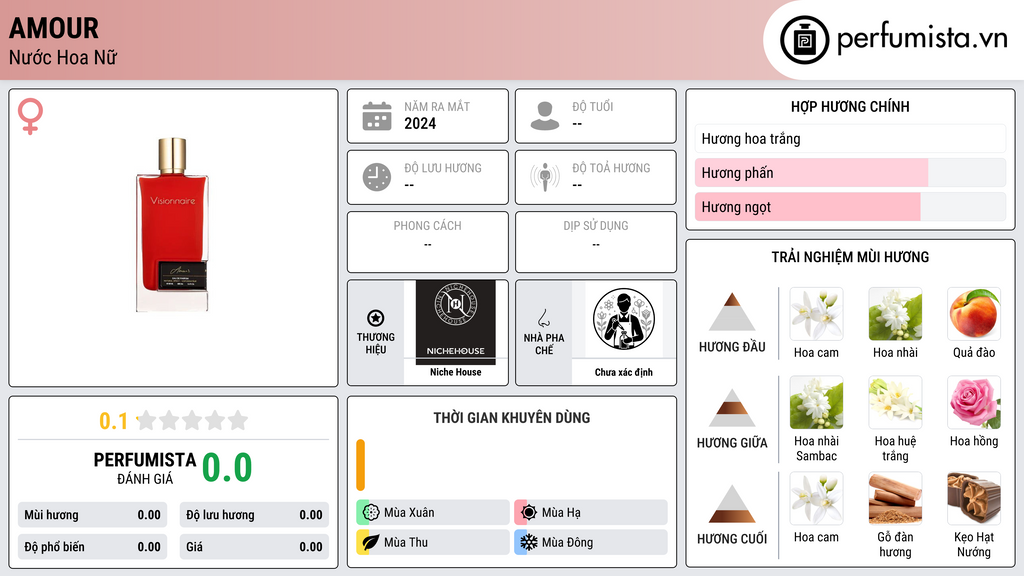The image size is (1024, 576).
Task: Click the nose icon above Nhà pha chế
Action: point(543,318)
